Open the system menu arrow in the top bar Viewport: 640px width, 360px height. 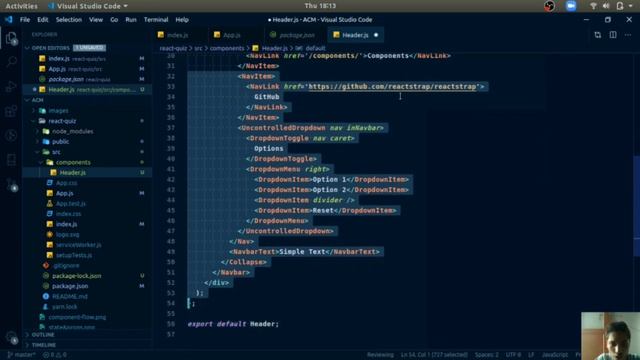coord(631,6)
